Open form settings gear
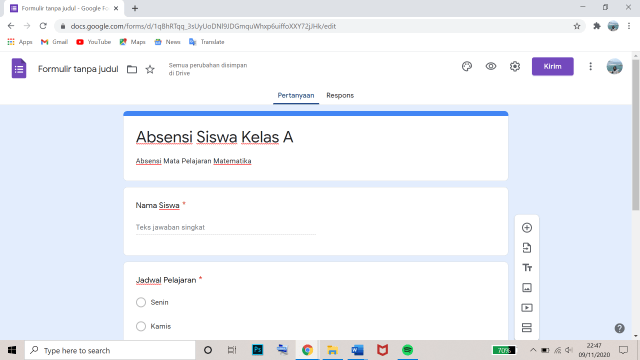The height and width of the screenshot is (360, 640). point(515,67)
